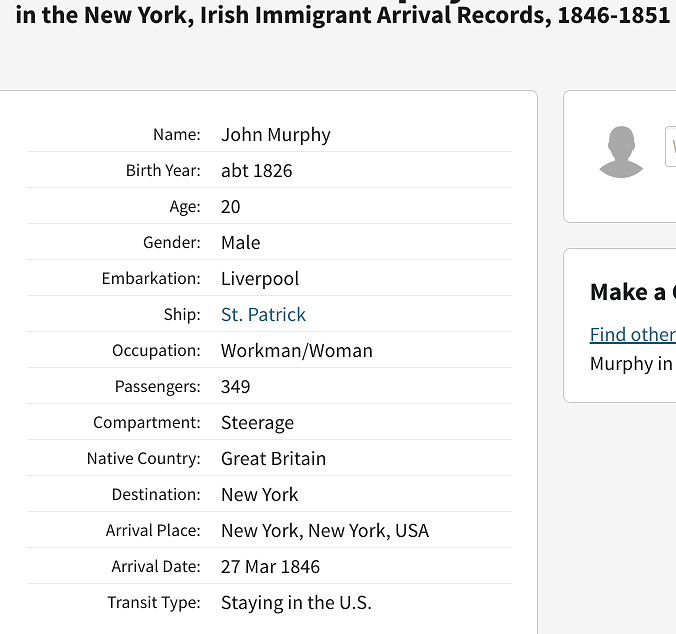Click the age value 20
Screen dimensions: 676x634
click(x=231, y=207)
